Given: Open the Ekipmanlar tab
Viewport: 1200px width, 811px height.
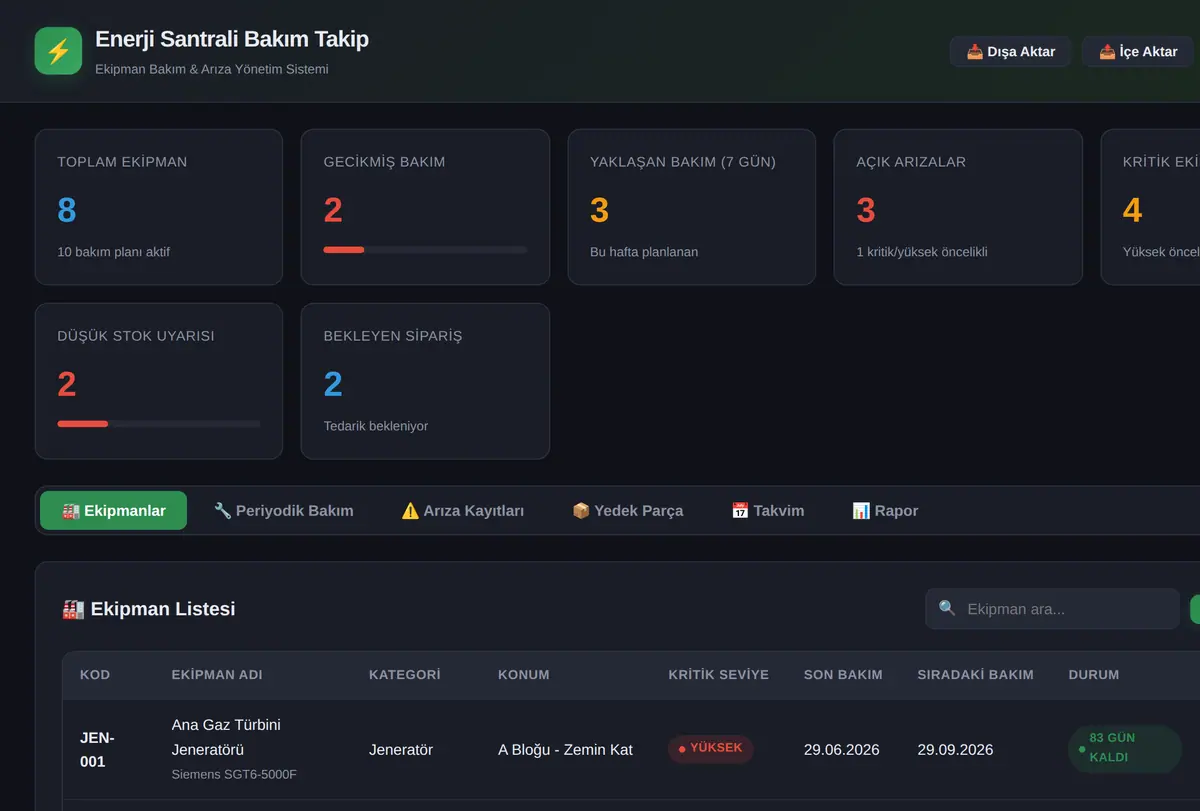Looking at the screenshot, I should 113,510.
